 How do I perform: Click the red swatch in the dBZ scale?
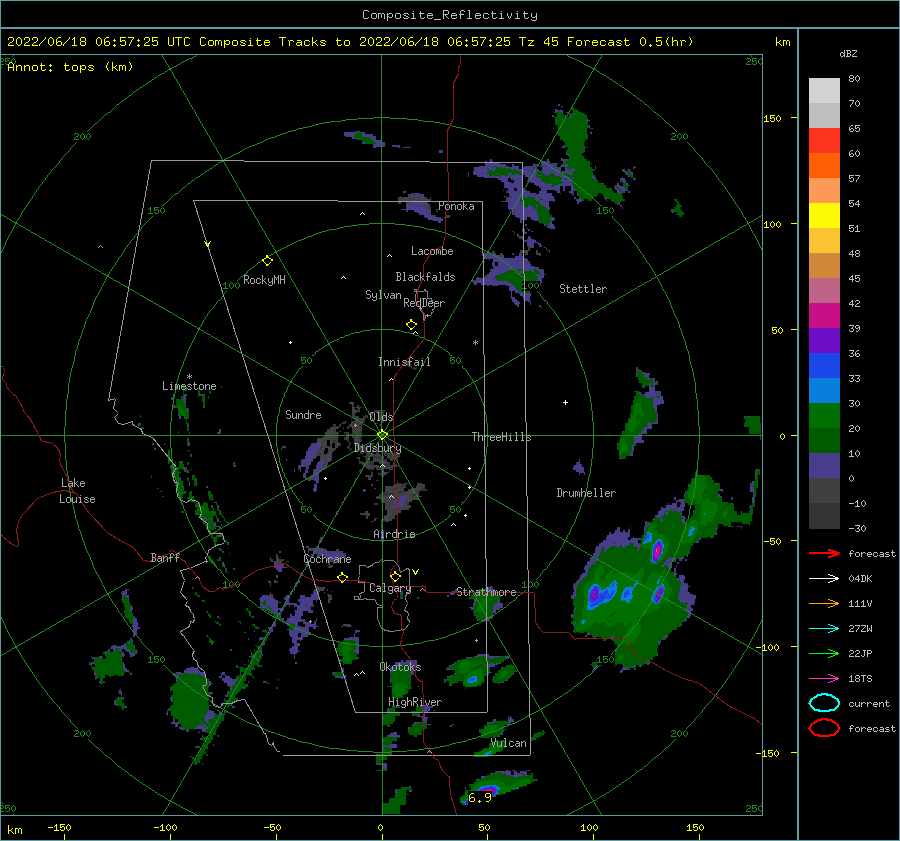pos(824,140)
